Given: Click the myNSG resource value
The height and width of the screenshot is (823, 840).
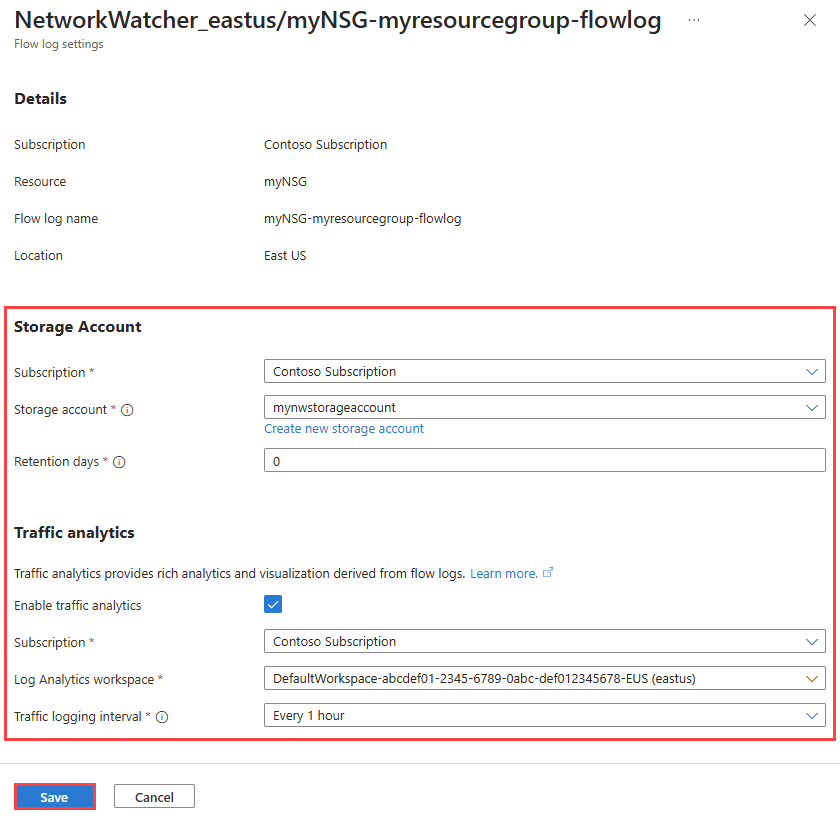Looking at the screenshot, I should click(x=286, y=182).
